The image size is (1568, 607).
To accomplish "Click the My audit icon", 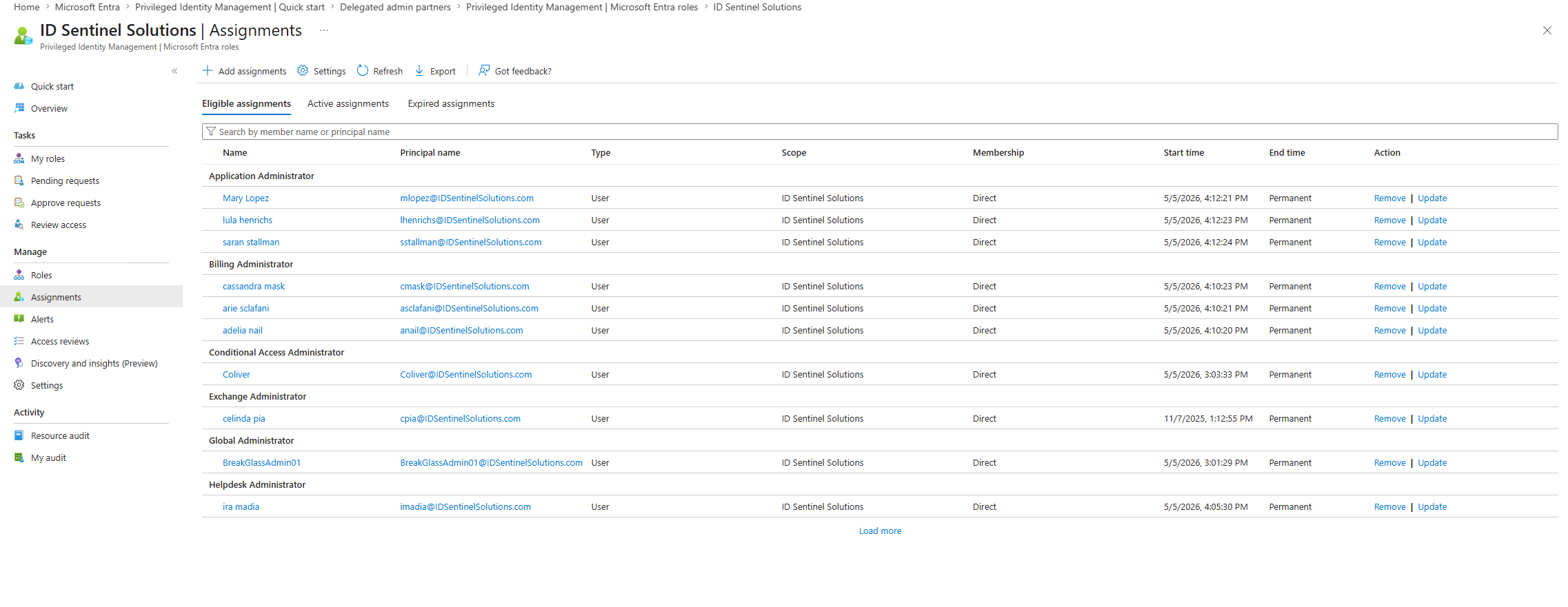I will 19,457.
